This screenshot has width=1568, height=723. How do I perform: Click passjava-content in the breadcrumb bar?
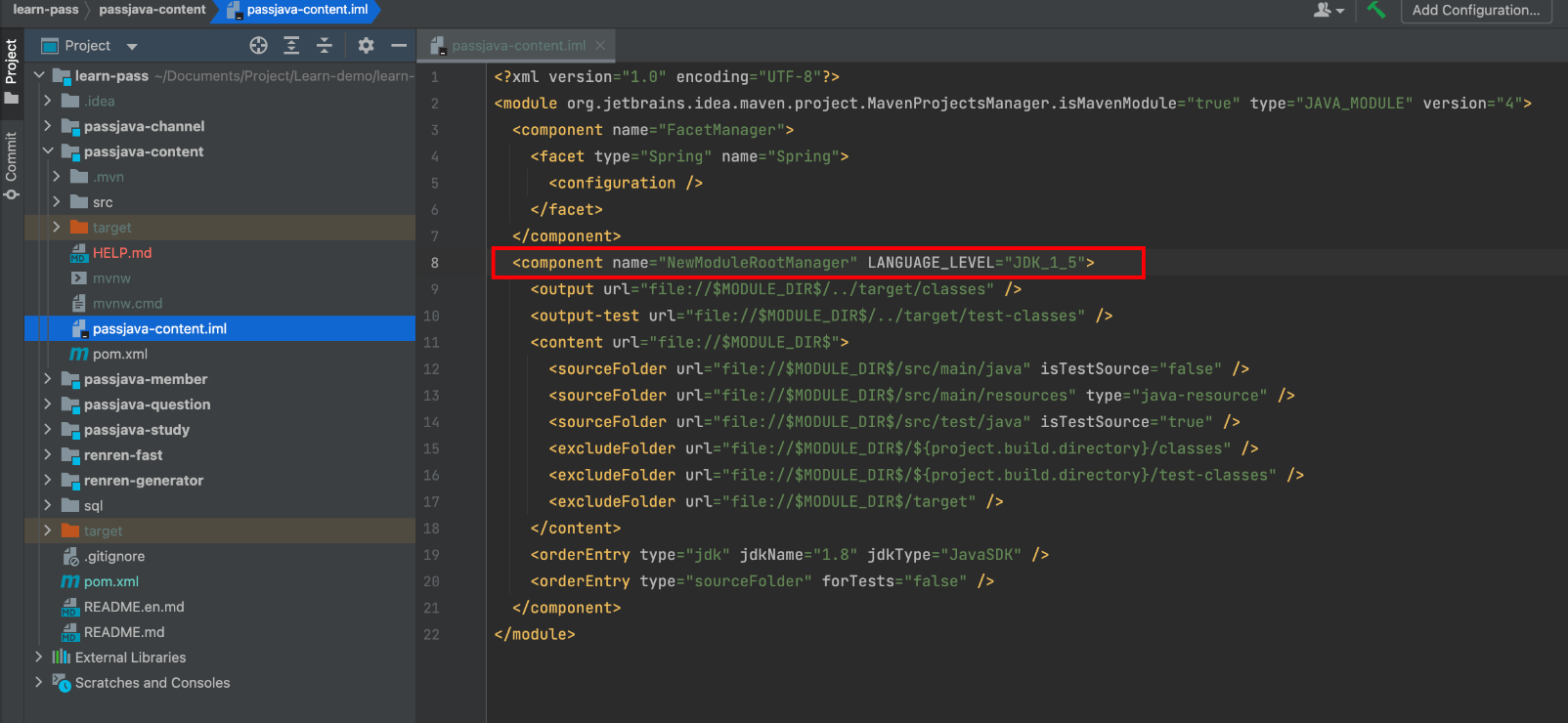point(152,10)
